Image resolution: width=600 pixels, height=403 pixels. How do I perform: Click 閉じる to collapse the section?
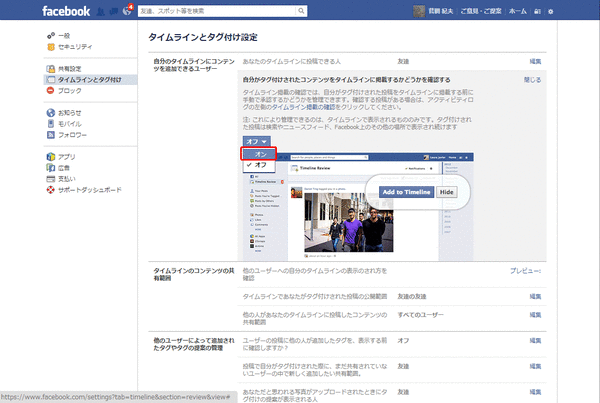532,80
